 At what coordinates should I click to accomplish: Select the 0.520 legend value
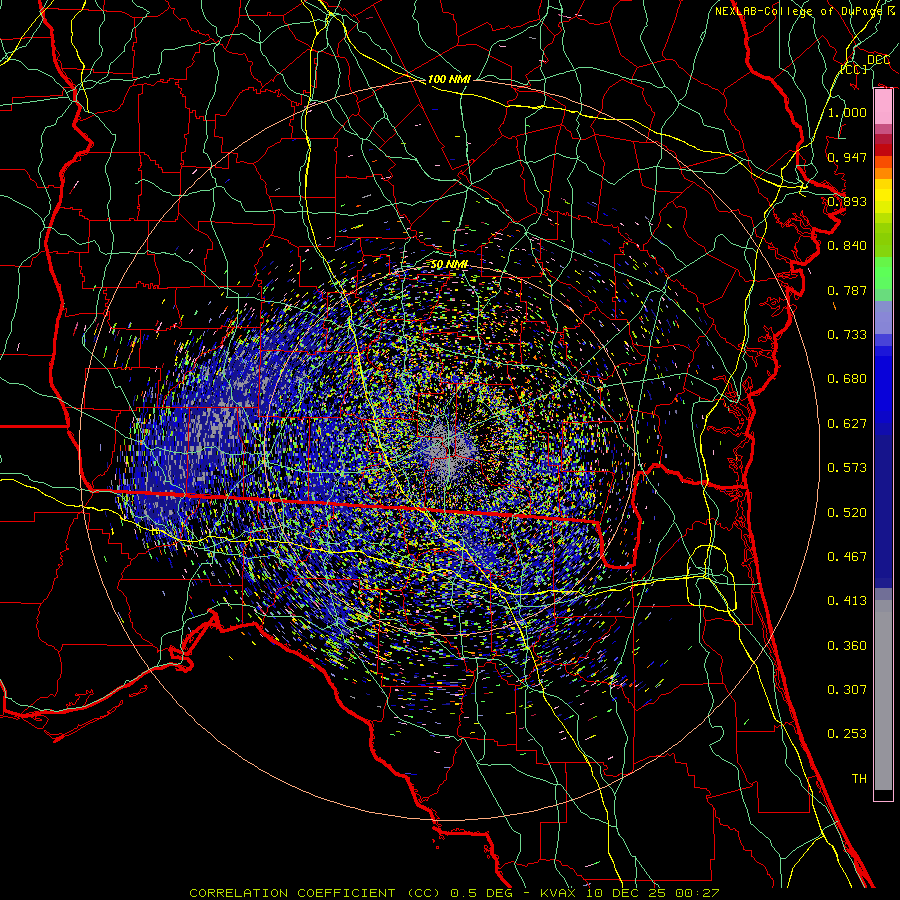[847, 512]
